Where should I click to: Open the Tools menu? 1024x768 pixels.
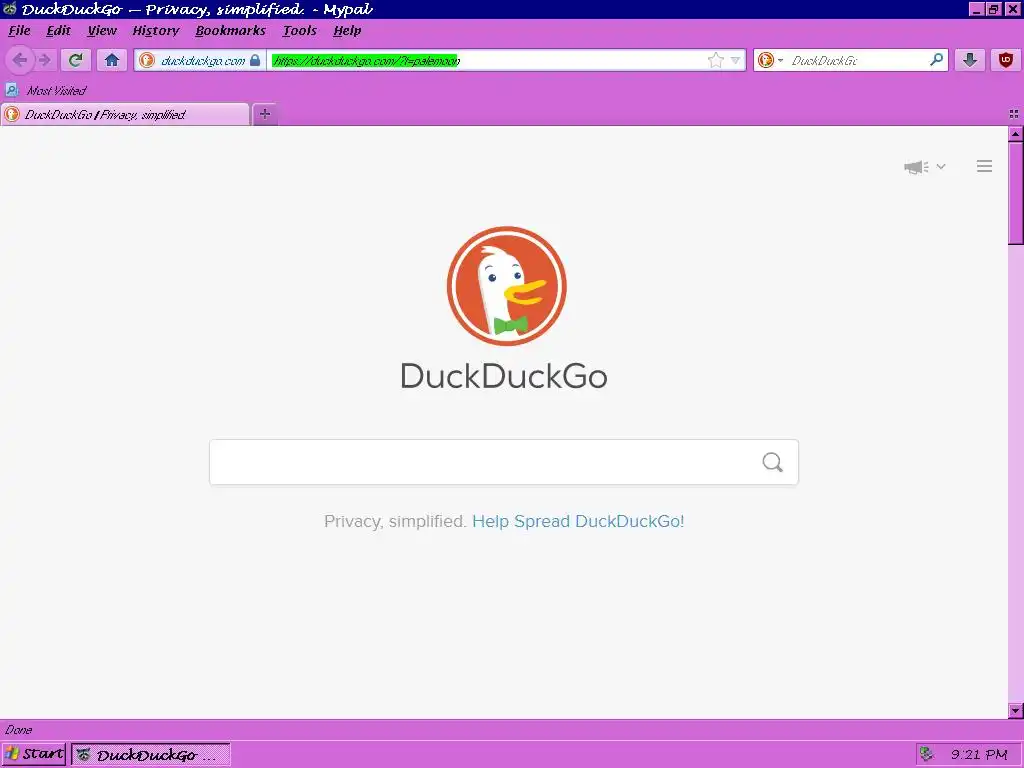[x=300, y=31]
